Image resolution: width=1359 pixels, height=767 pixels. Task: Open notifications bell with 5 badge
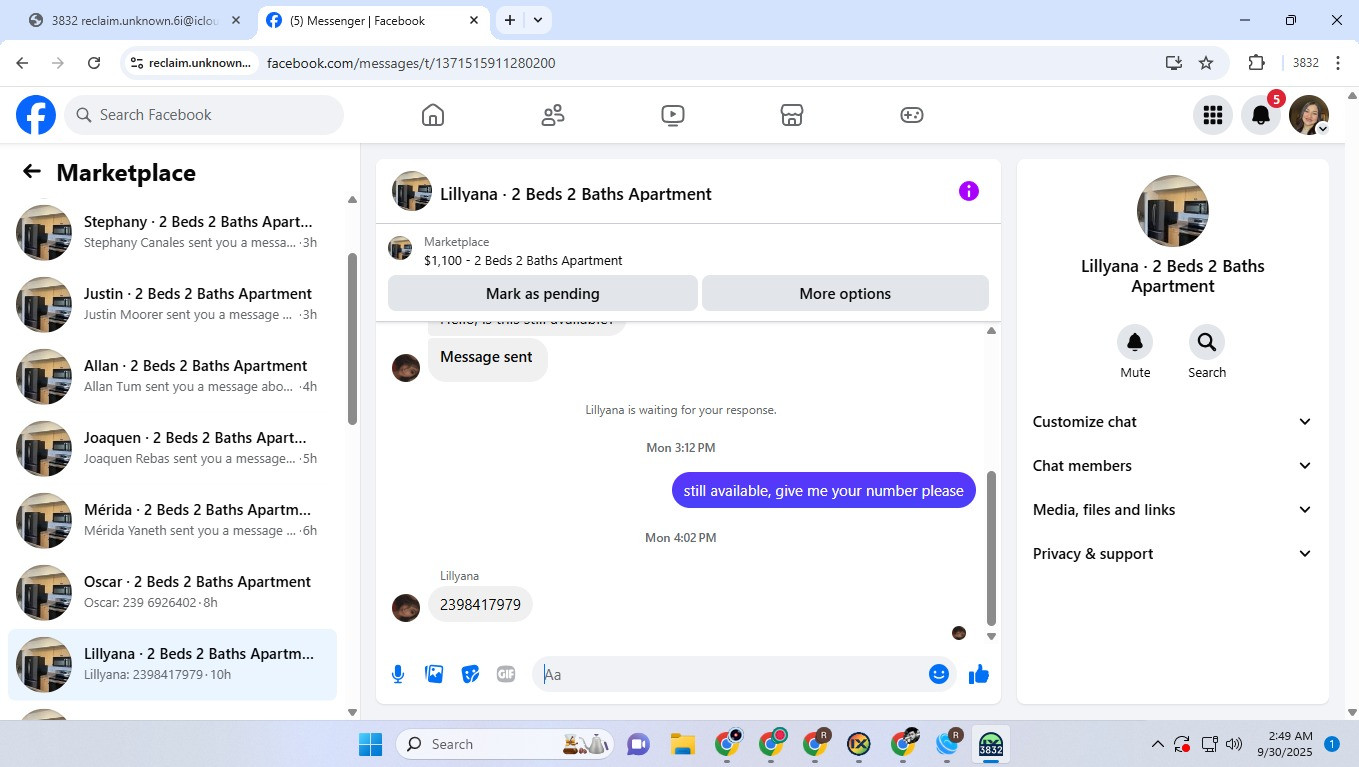[x=1261, y=115]
